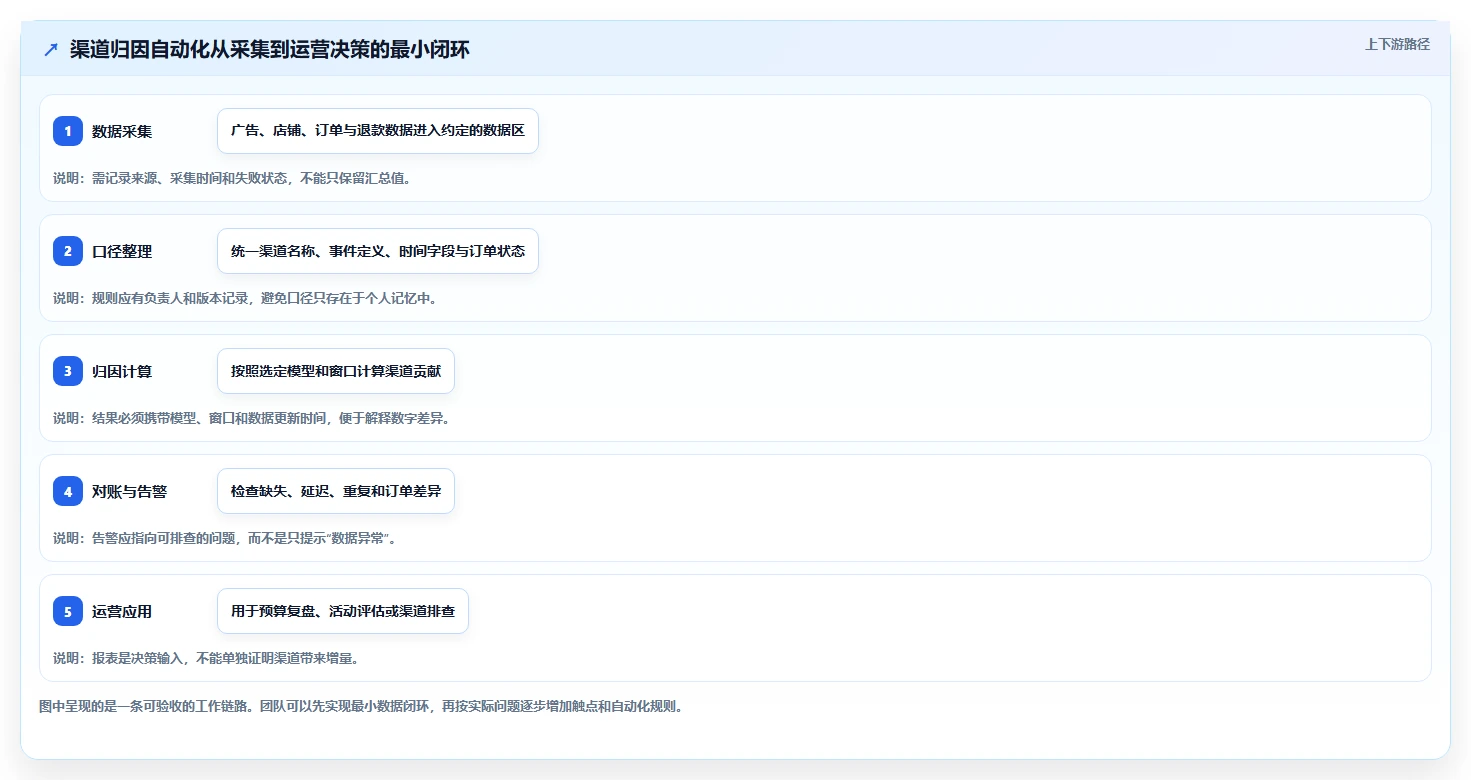Click the step number 1 badge
The image size is (1471, 780).
click(68, 131)
